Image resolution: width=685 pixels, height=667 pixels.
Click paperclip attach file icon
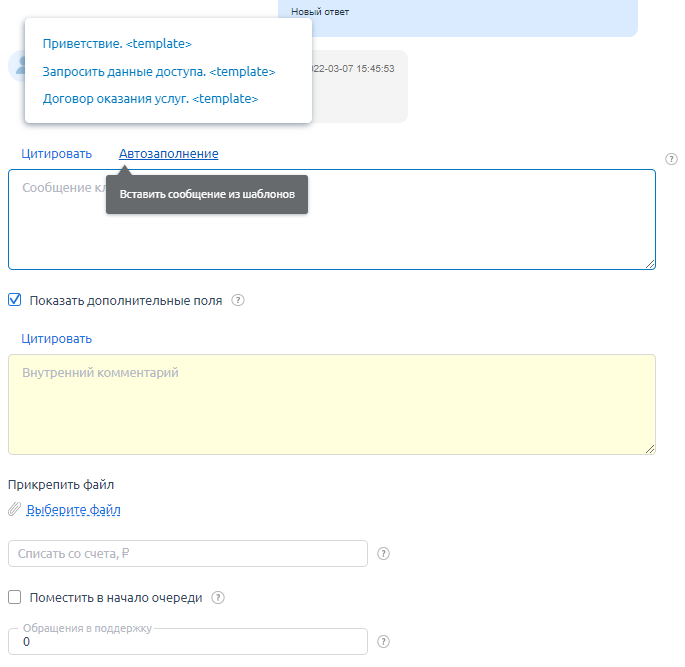pyautogui.click(x=14, y=510)
